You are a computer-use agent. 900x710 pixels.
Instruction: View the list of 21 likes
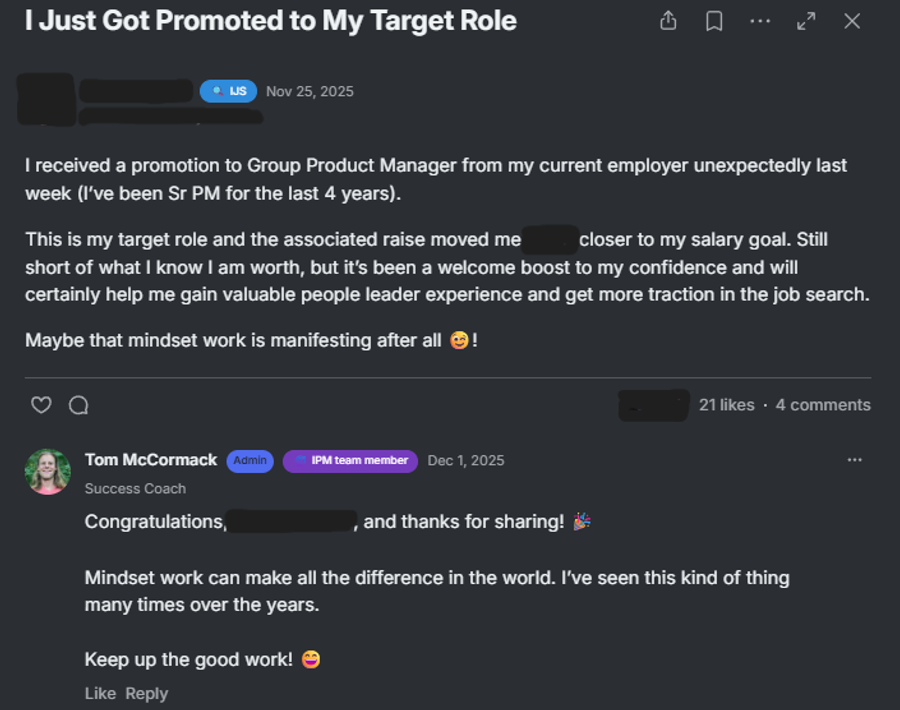tap(727, 404)
